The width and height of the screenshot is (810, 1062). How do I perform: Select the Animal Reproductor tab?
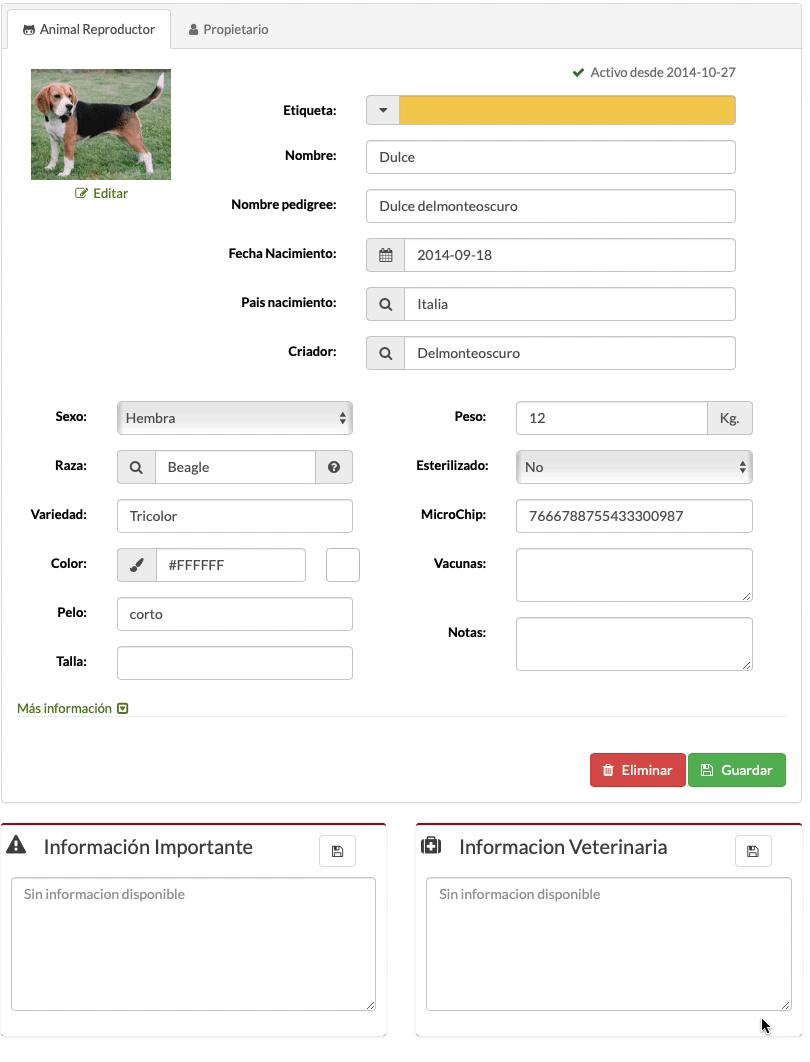[89, 29]
